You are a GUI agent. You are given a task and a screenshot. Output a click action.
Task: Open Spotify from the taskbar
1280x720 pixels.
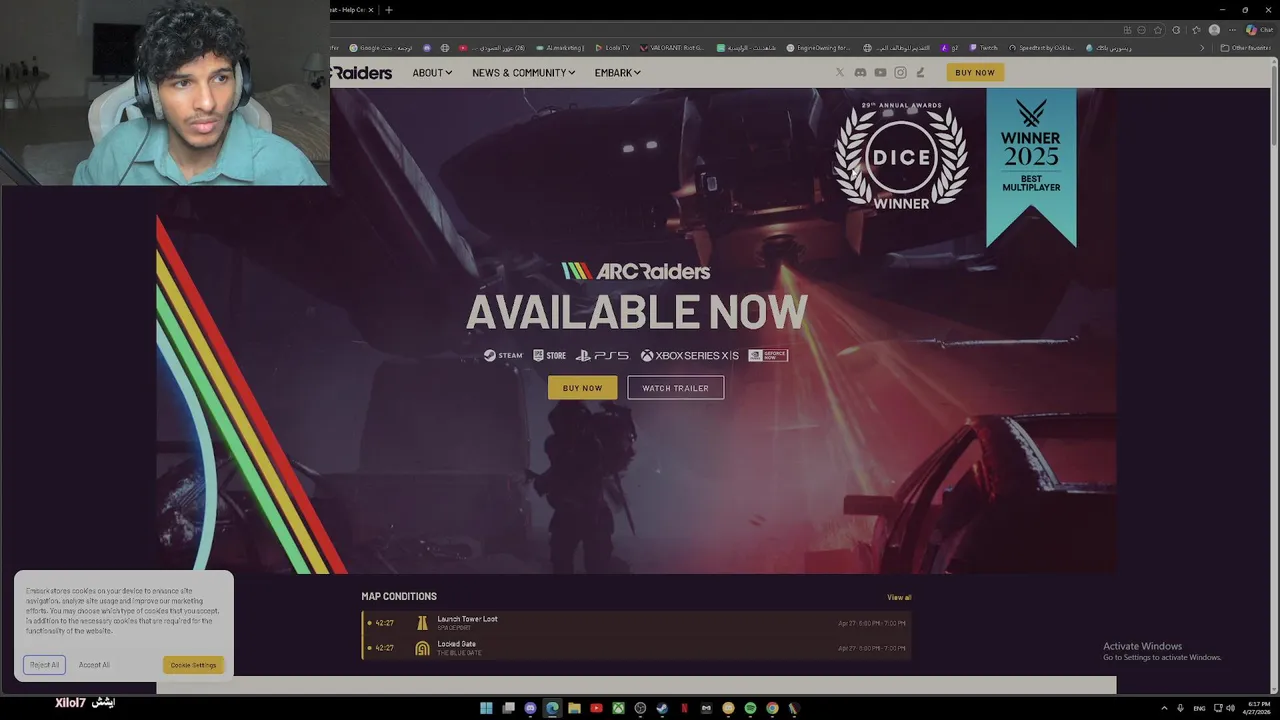(x=750, y=708)
